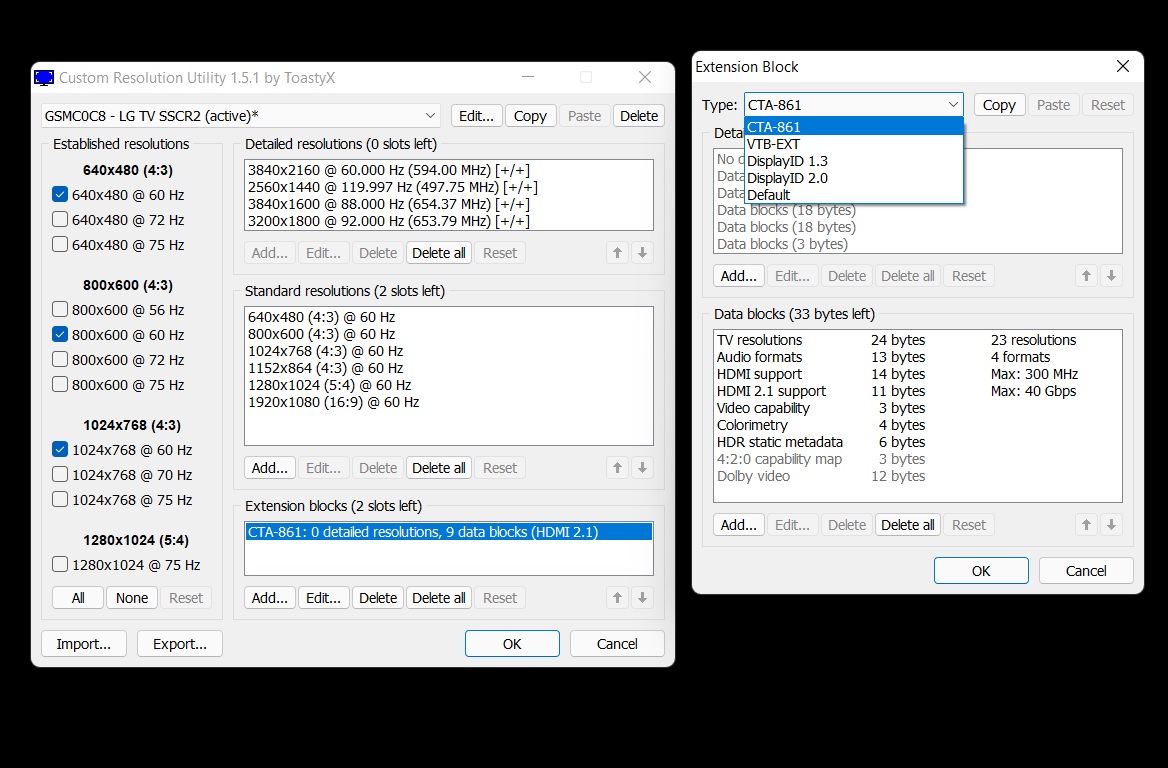The height and width of the screenshot is (768, 1168).
Task: Select TV resolutions data block row
Action: pos(918,340)
